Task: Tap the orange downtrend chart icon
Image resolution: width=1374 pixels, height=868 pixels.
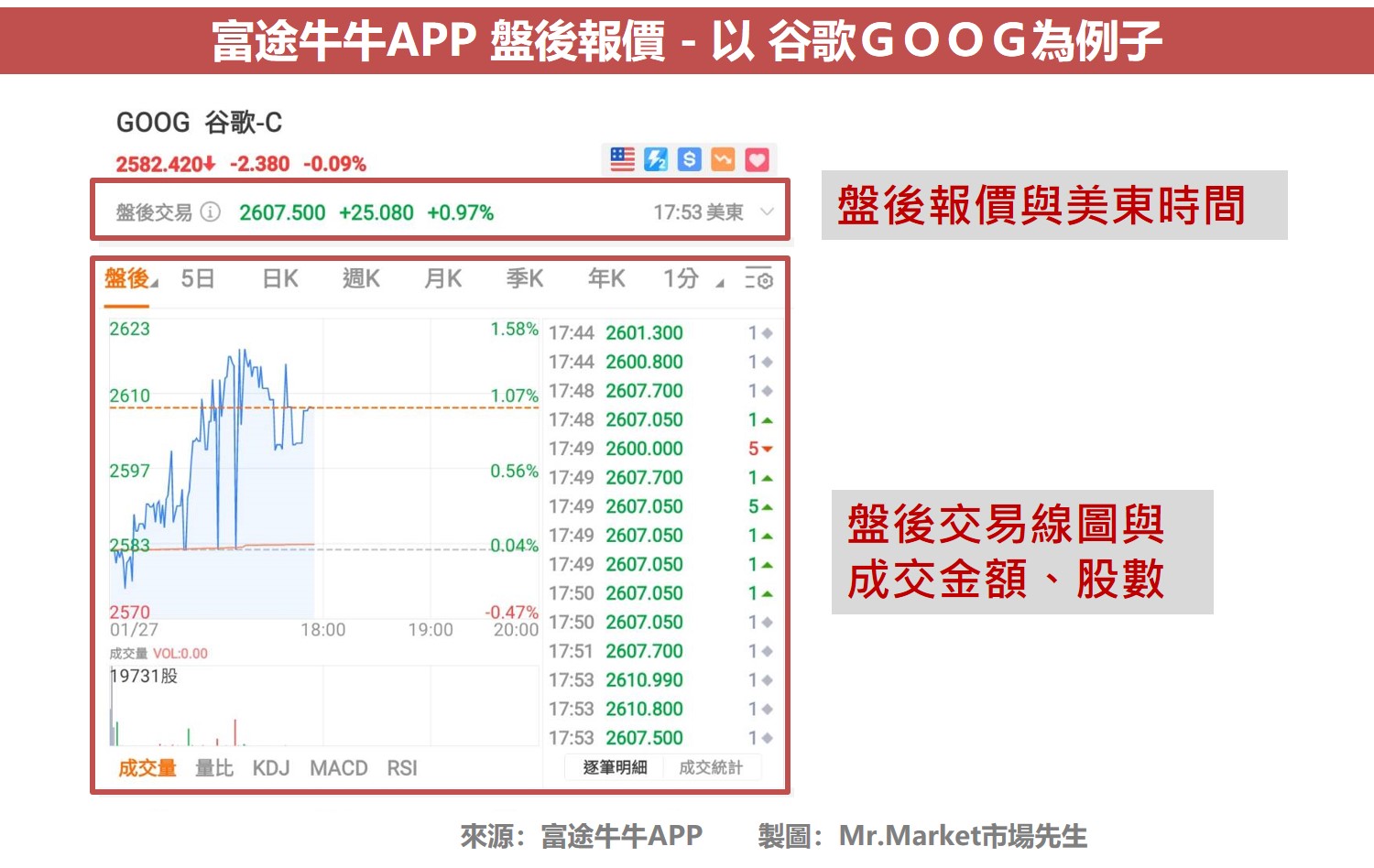Action: coord(723,159)
